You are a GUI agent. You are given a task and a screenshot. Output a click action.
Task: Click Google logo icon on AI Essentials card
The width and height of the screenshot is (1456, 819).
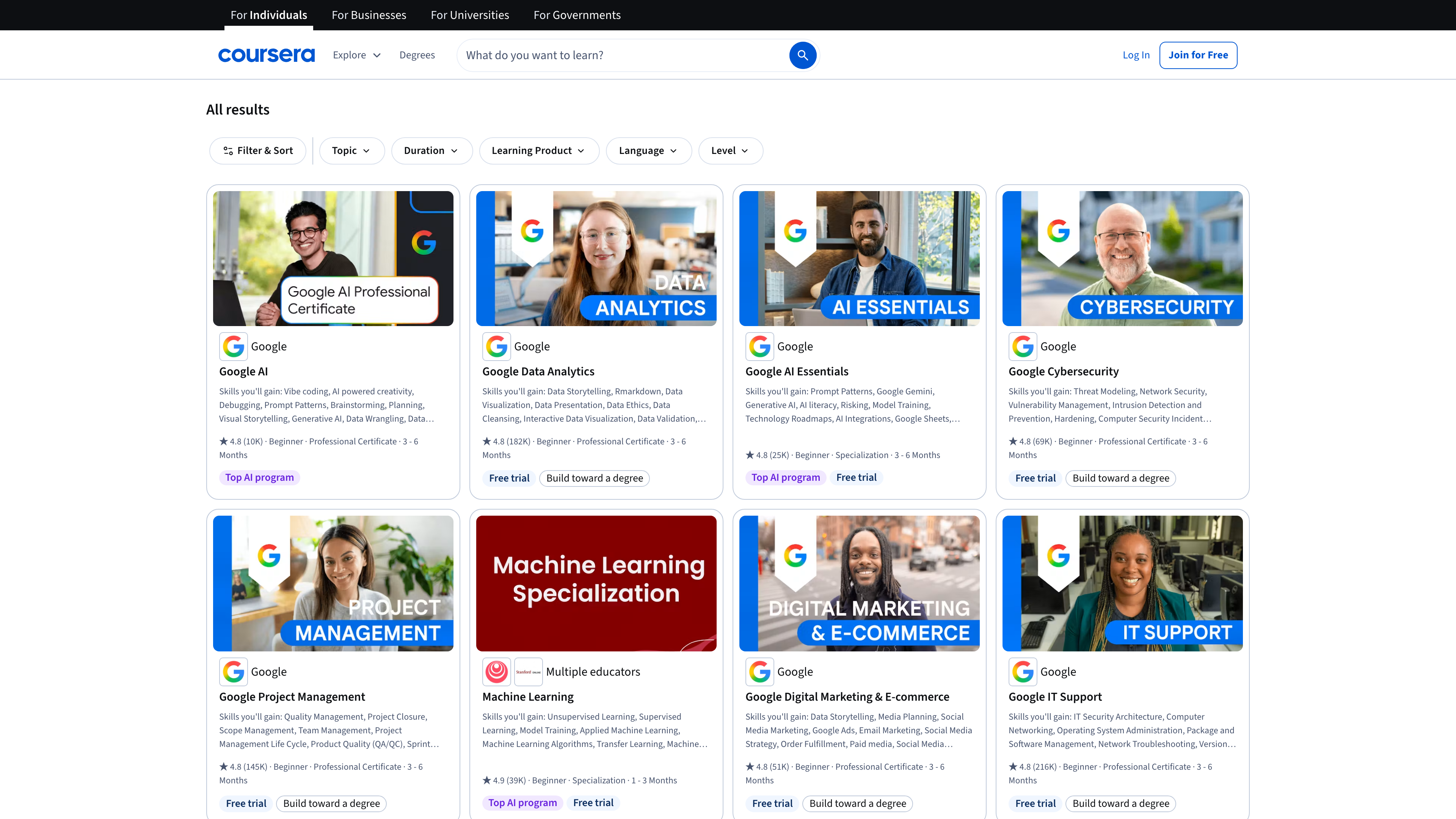point(759,347)
